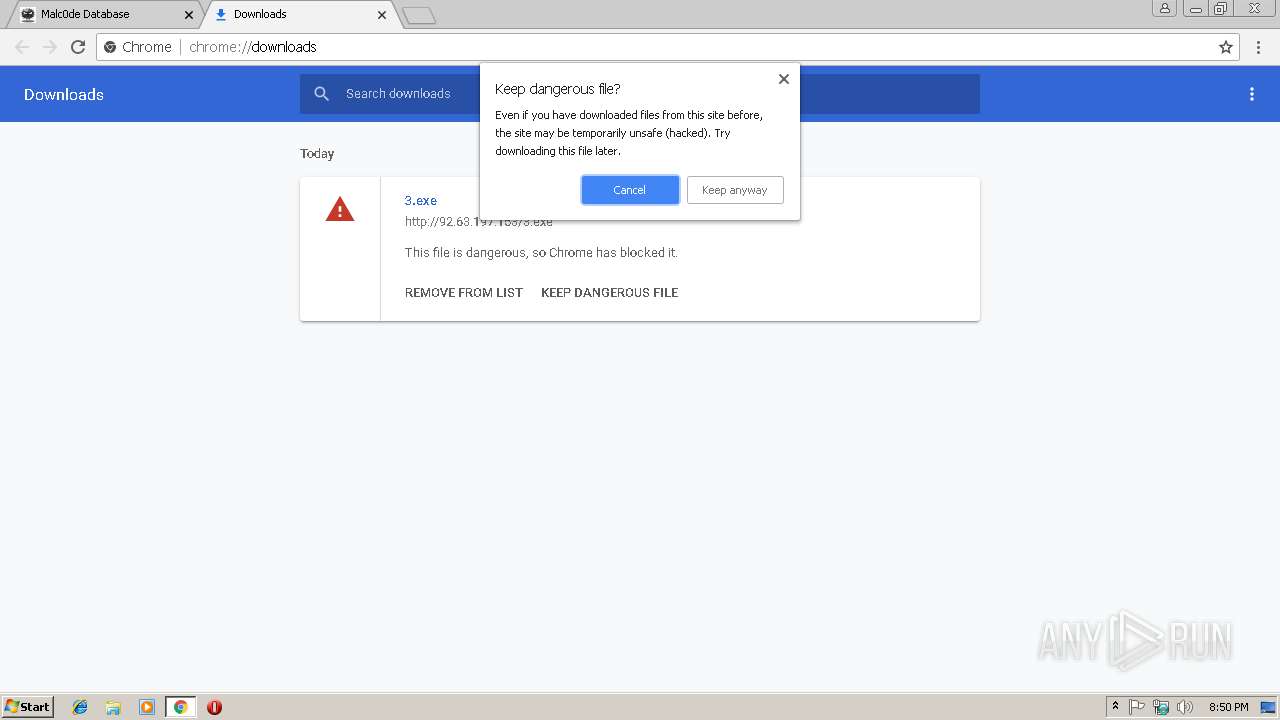Click the search magnifier icon

click(x=321, y=94)
